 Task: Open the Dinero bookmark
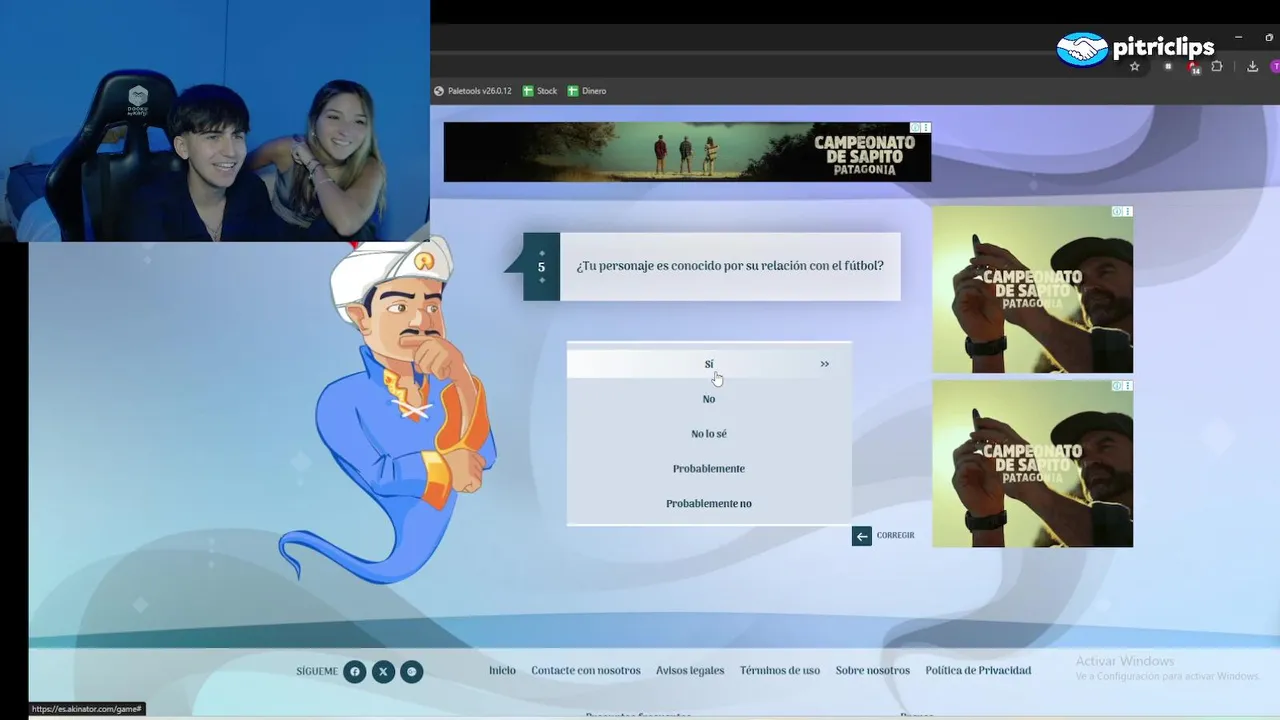pyautogui.click(x=587, y=91)
